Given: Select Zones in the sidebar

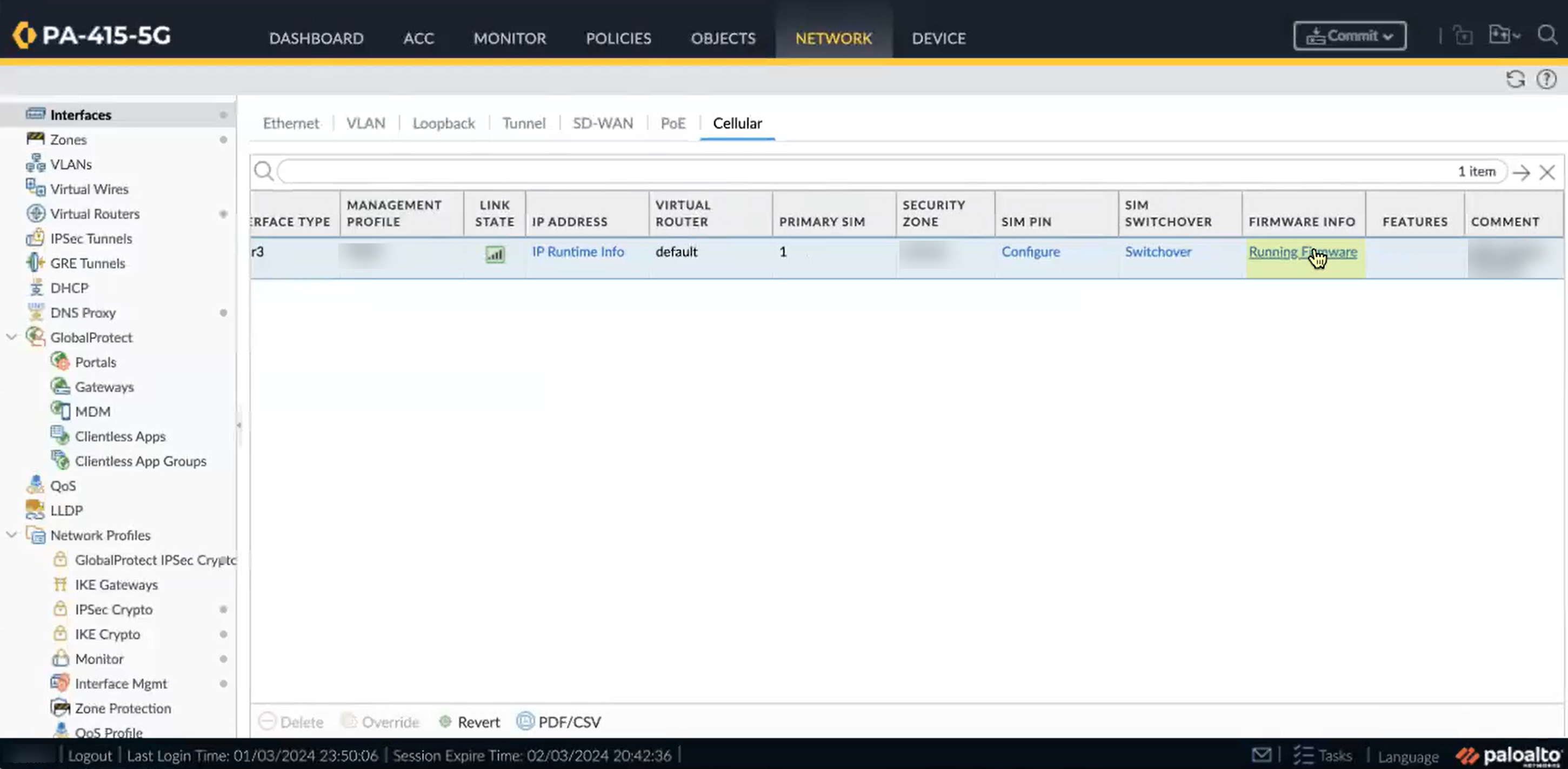Looking at the screenshot, I should tap(68, 140).
